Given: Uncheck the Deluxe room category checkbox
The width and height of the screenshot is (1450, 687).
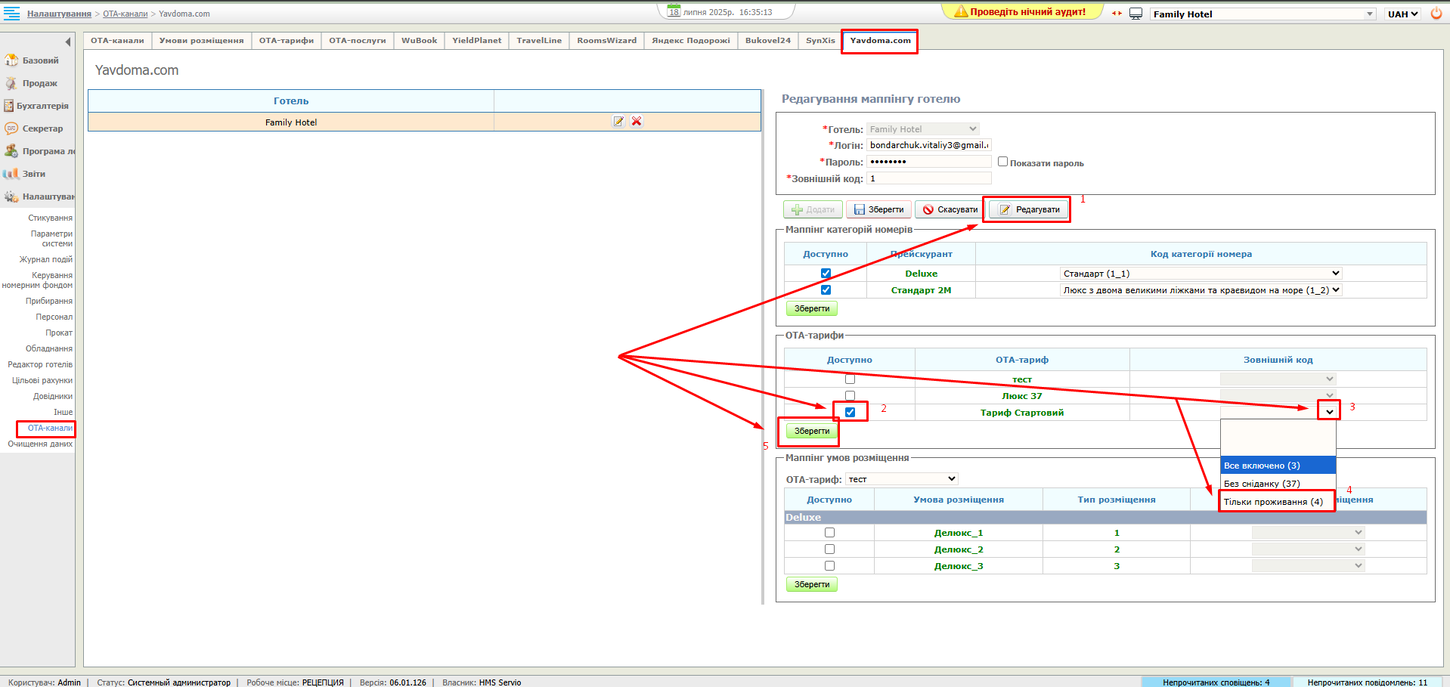Looking at the screenshot, I should [x=826, y=273].
